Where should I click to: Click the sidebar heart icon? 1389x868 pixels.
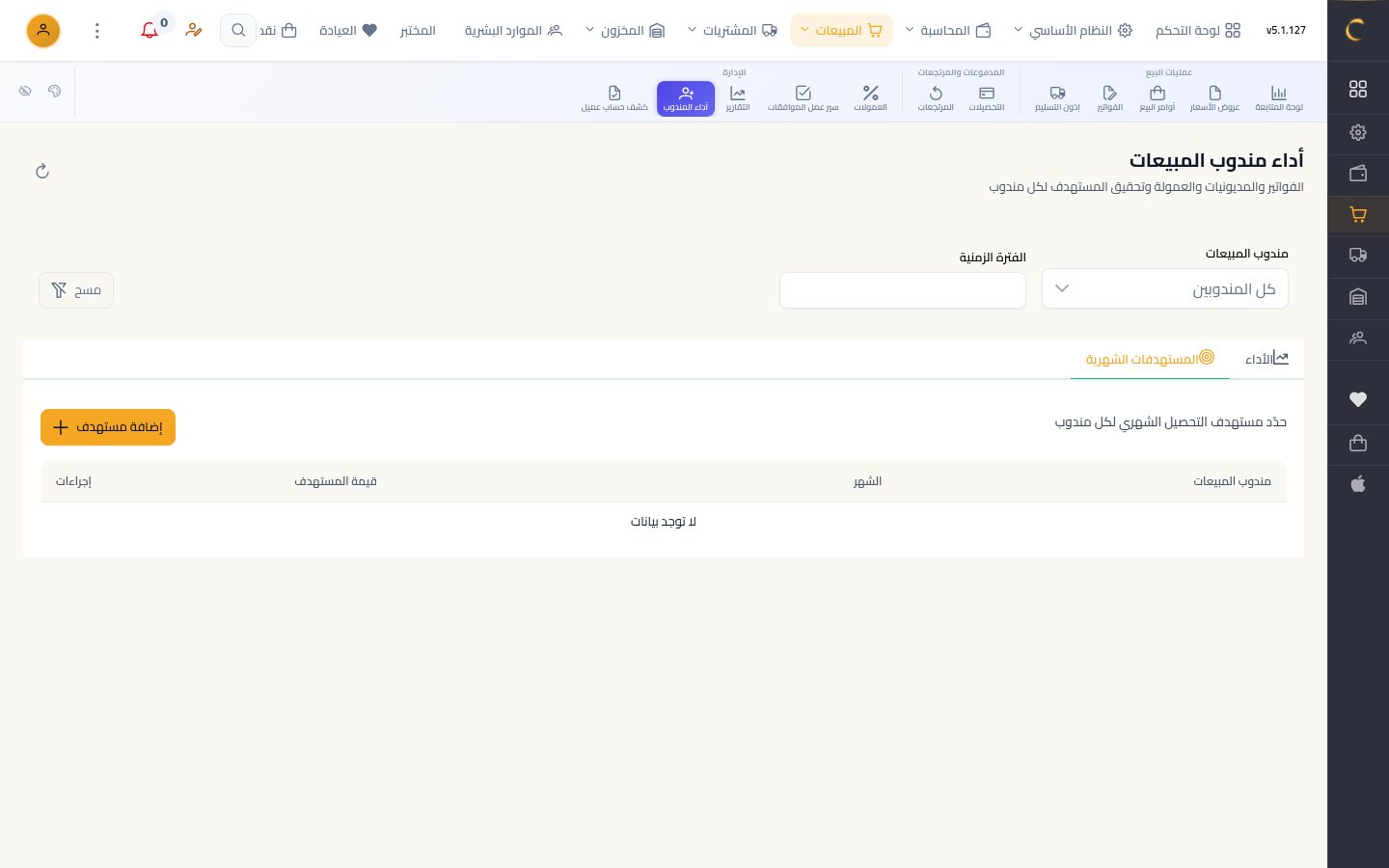[1358, 399]
